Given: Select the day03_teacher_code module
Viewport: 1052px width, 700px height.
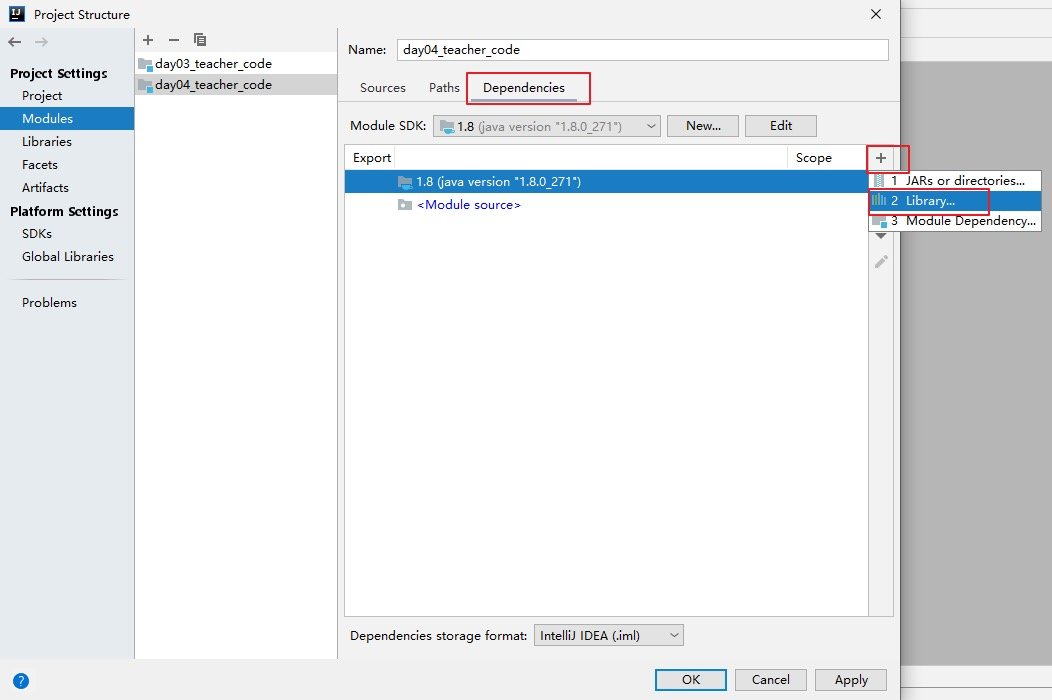Looking at the screenshot, I should 236,64.
